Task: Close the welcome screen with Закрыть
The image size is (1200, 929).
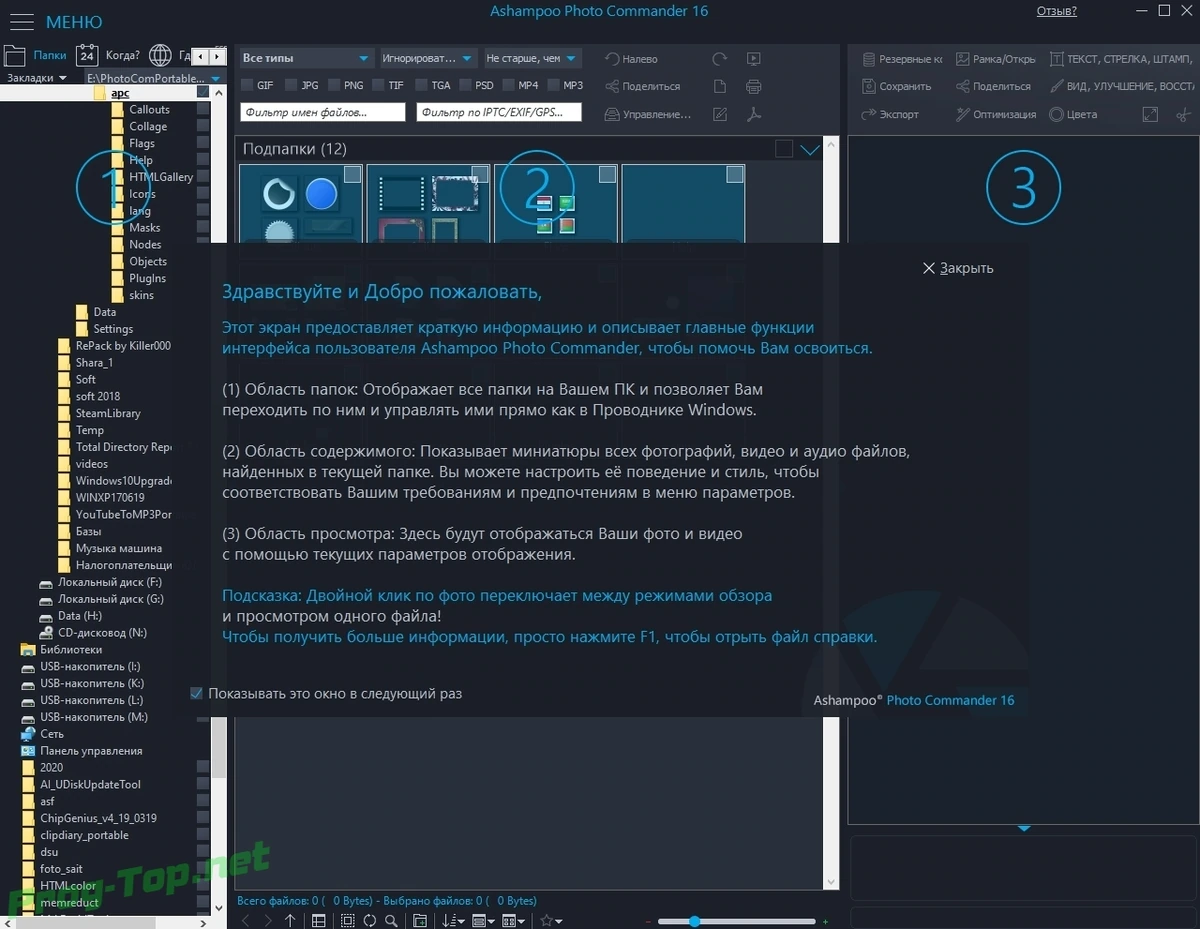Action: pyautogui.click(x=958, y=268)
